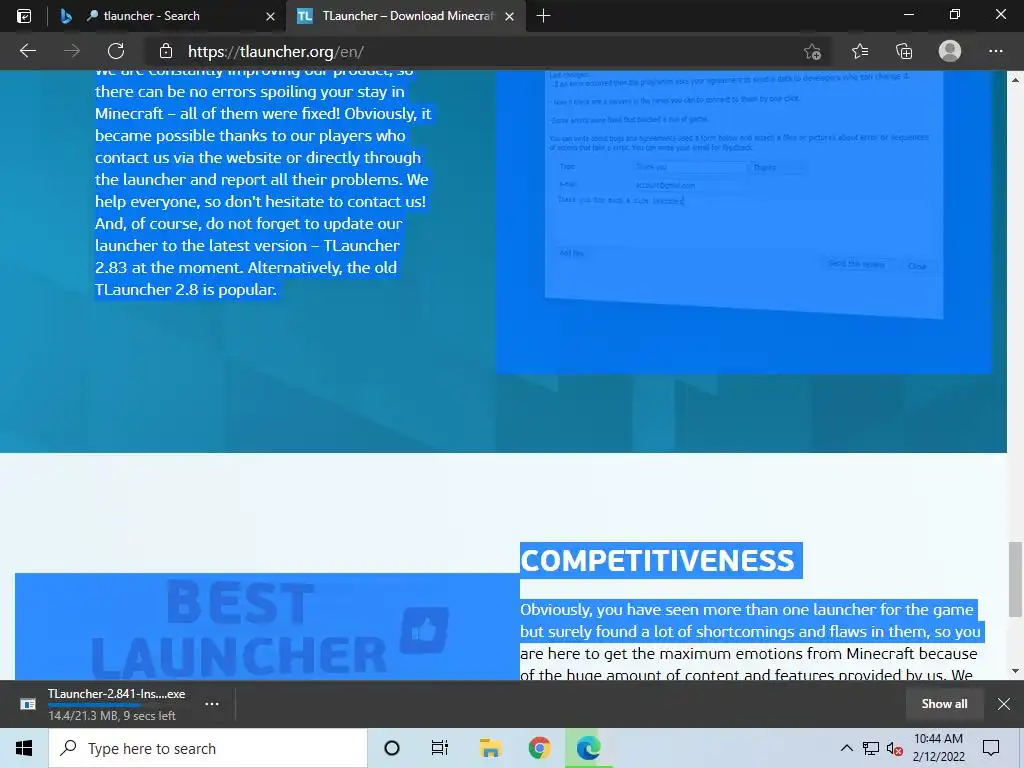Open Collections in Edge
This screenshot has height=768, width=1024.
tap(904, 51)
